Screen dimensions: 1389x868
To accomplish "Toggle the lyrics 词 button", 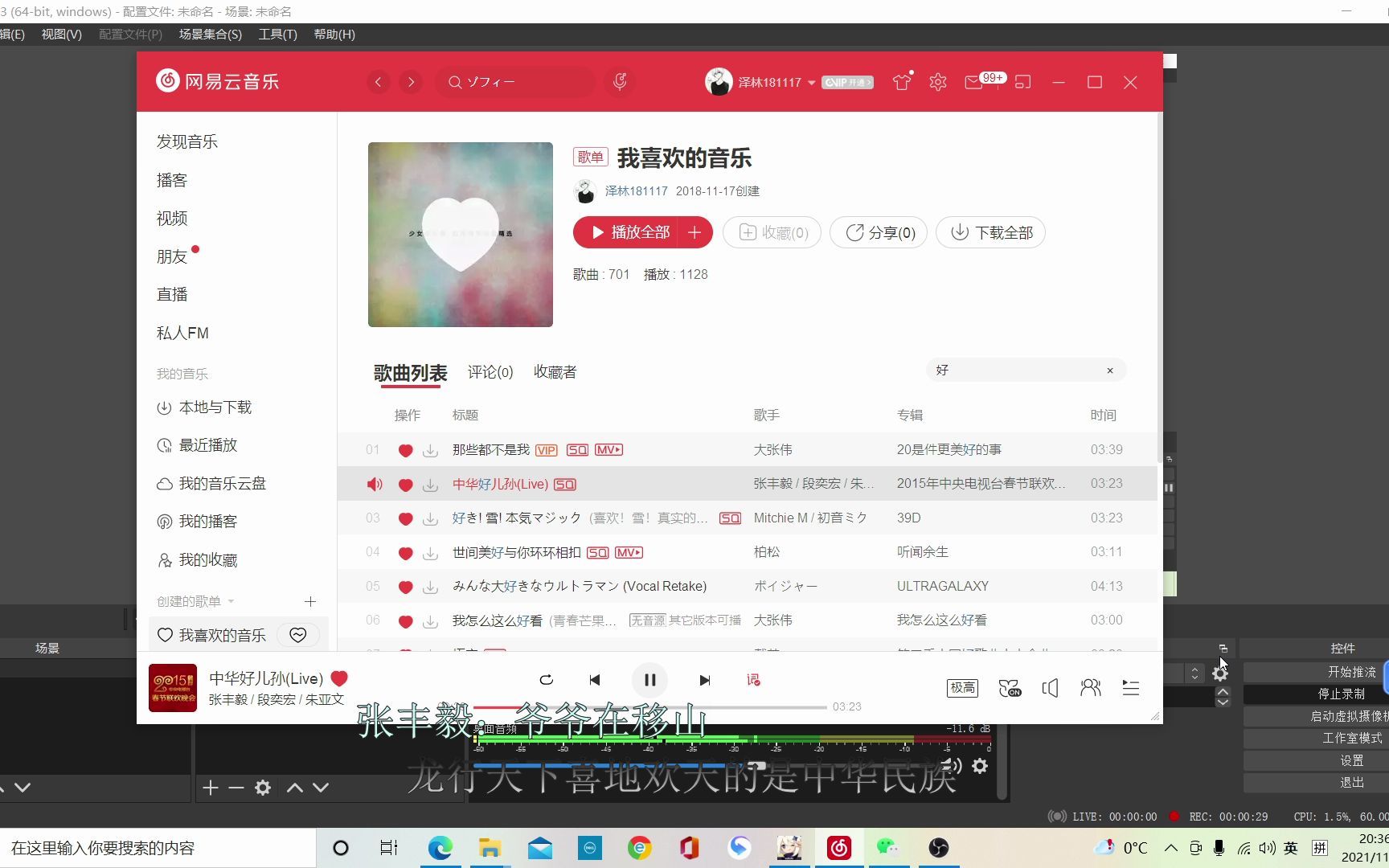I will click(x=753, y=680).
